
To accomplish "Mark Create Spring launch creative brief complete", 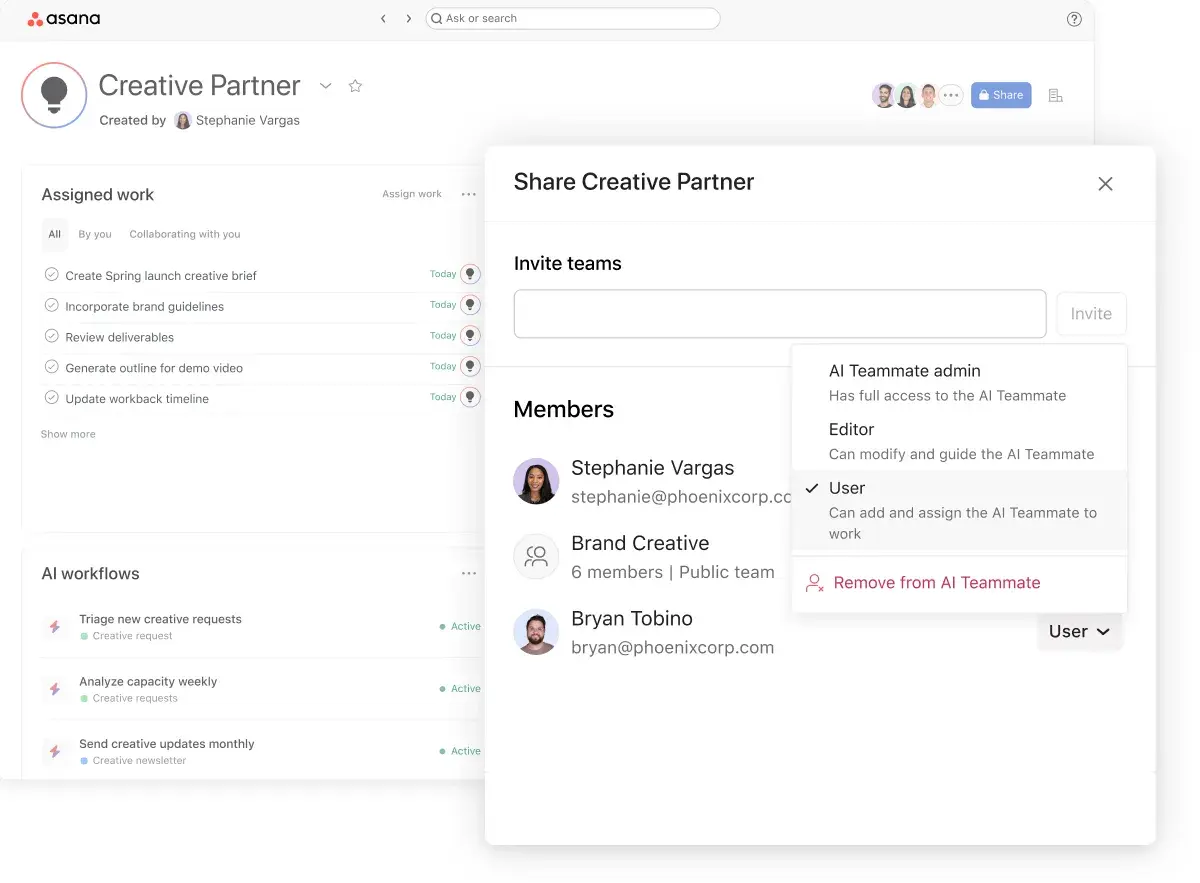I will (x=52, y=275).
